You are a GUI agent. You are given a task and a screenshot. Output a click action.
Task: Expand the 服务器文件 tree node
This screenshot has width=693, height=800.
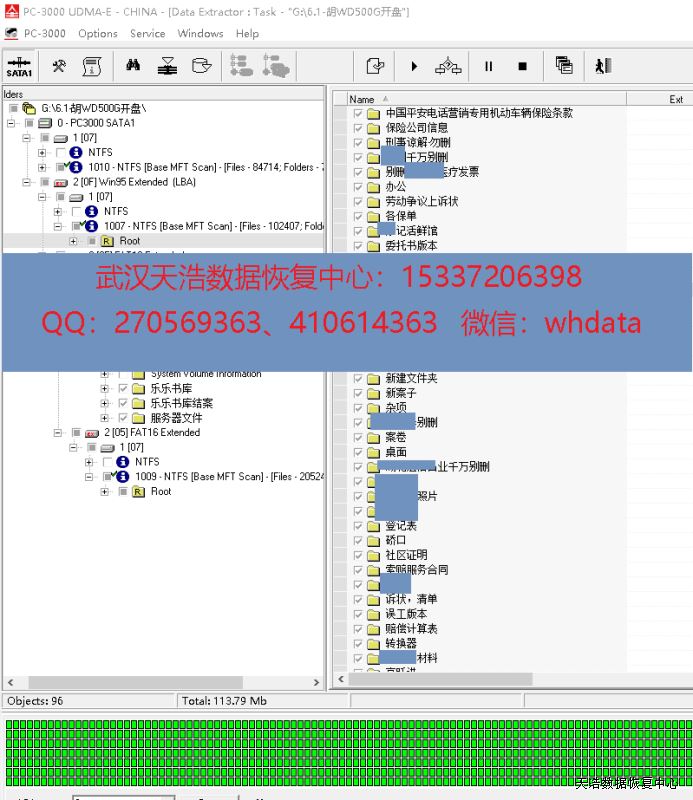click(x=105, y=418)
